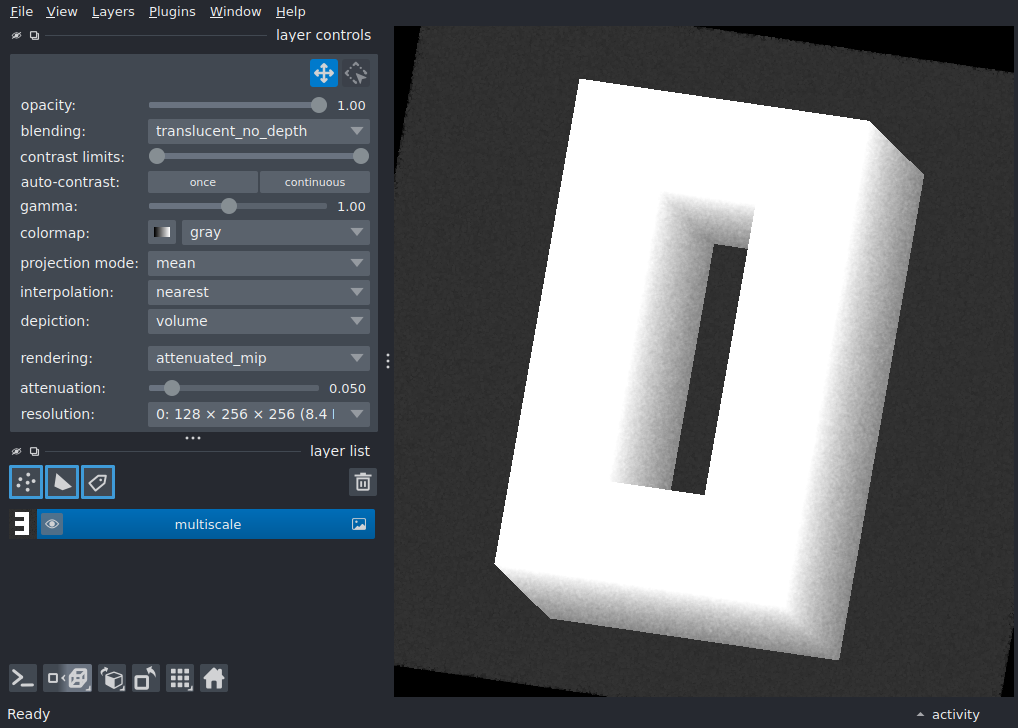Viewport: 1018px width, 728px height.
Task: Activate the pan/zoom mode button
Action: point(324,73)
